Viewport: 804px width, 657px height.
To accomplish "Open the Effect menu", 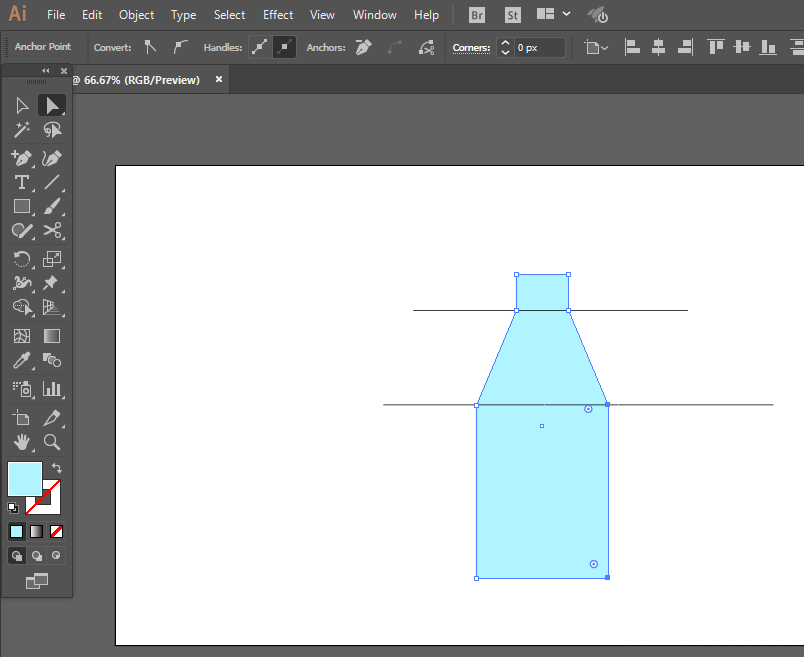I will pyautogui.click(x=278, y=15).
